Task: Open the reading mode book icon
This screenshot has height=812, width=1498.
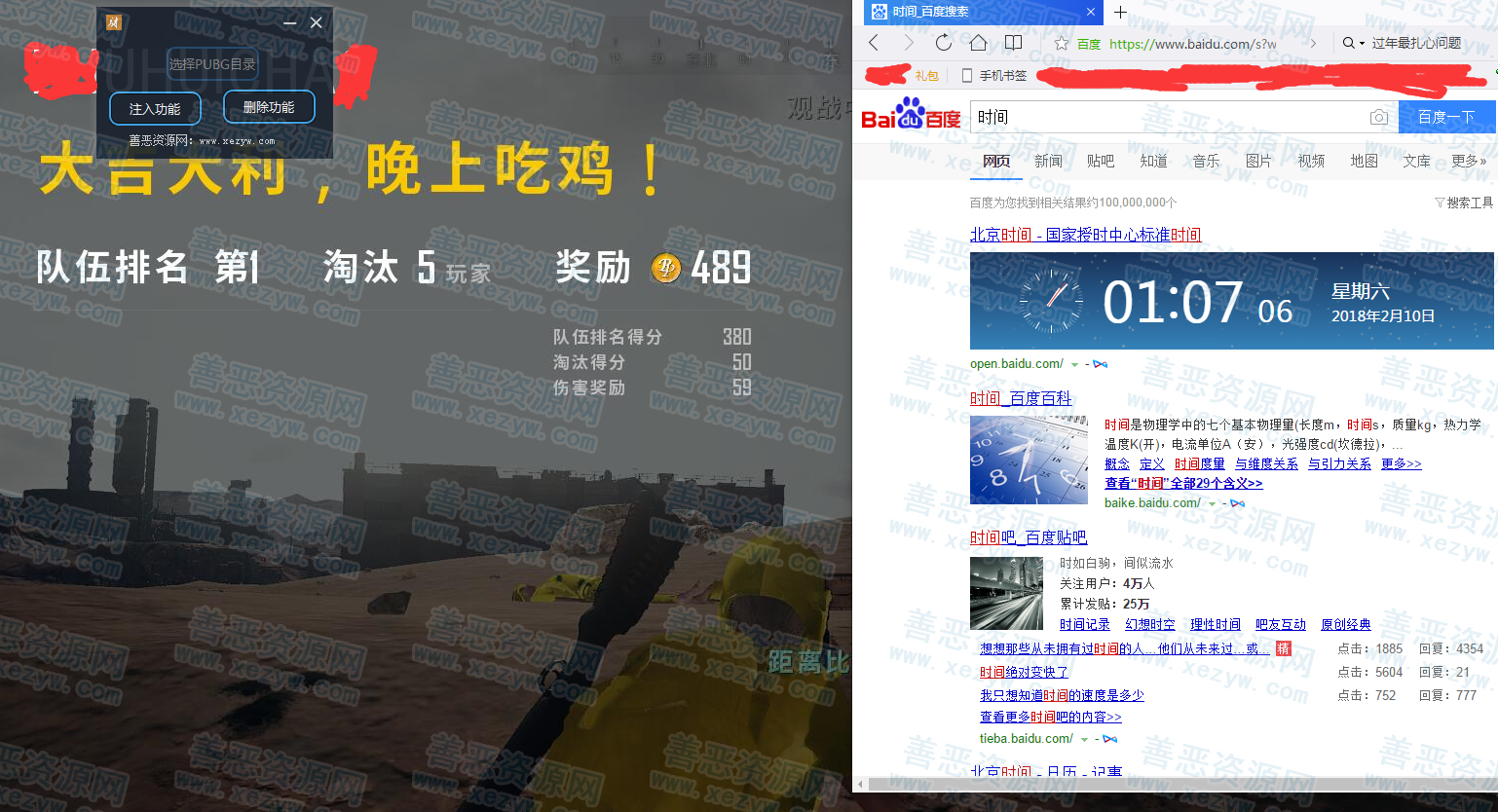Action: (x=1013, y=43)
